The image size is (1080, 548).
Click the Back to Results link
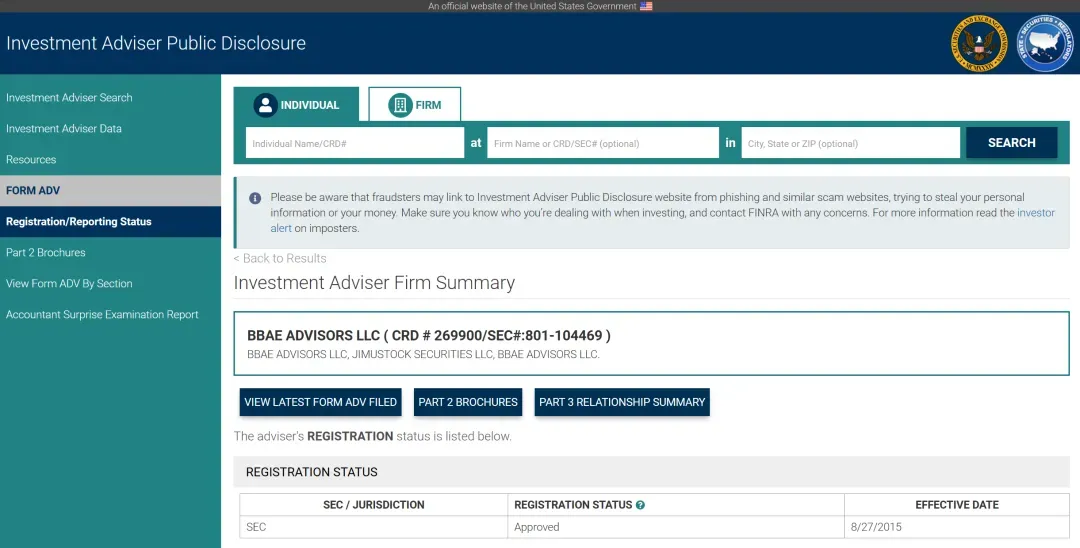pyautogui.click(x=280, y=258)
